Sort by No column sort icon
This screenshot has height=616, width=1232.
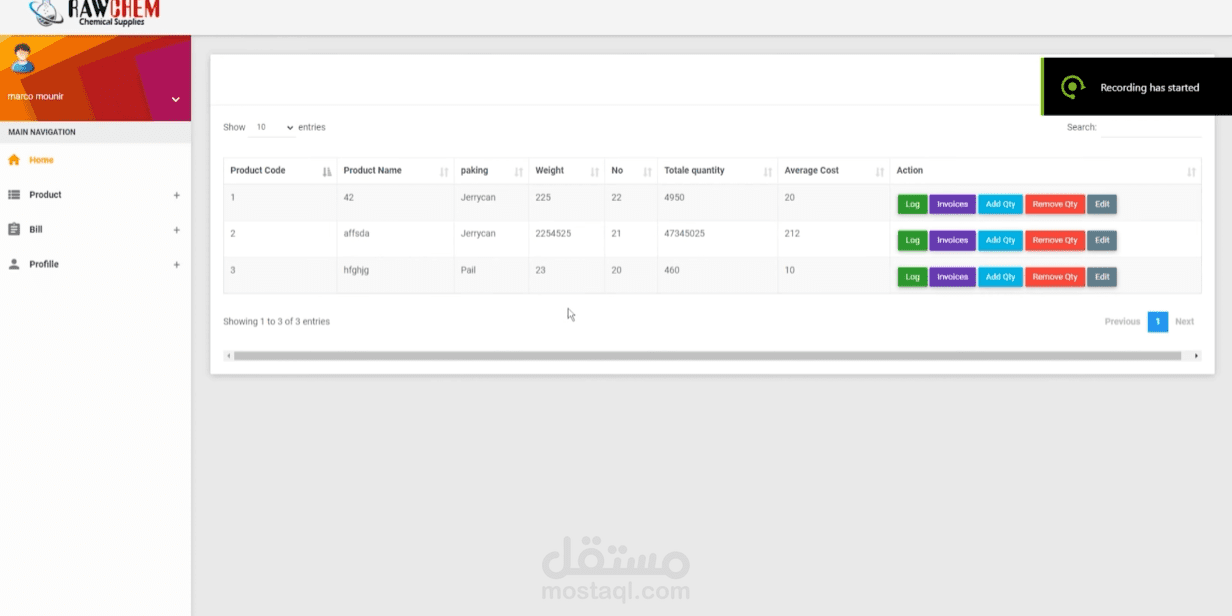click(647, 172)
